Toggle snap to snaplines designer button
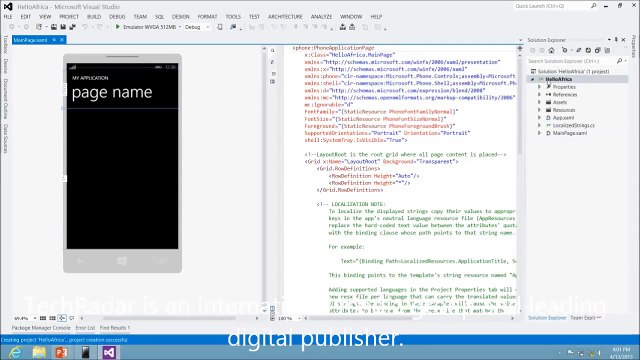640x360 pixels. pos(62,318)
